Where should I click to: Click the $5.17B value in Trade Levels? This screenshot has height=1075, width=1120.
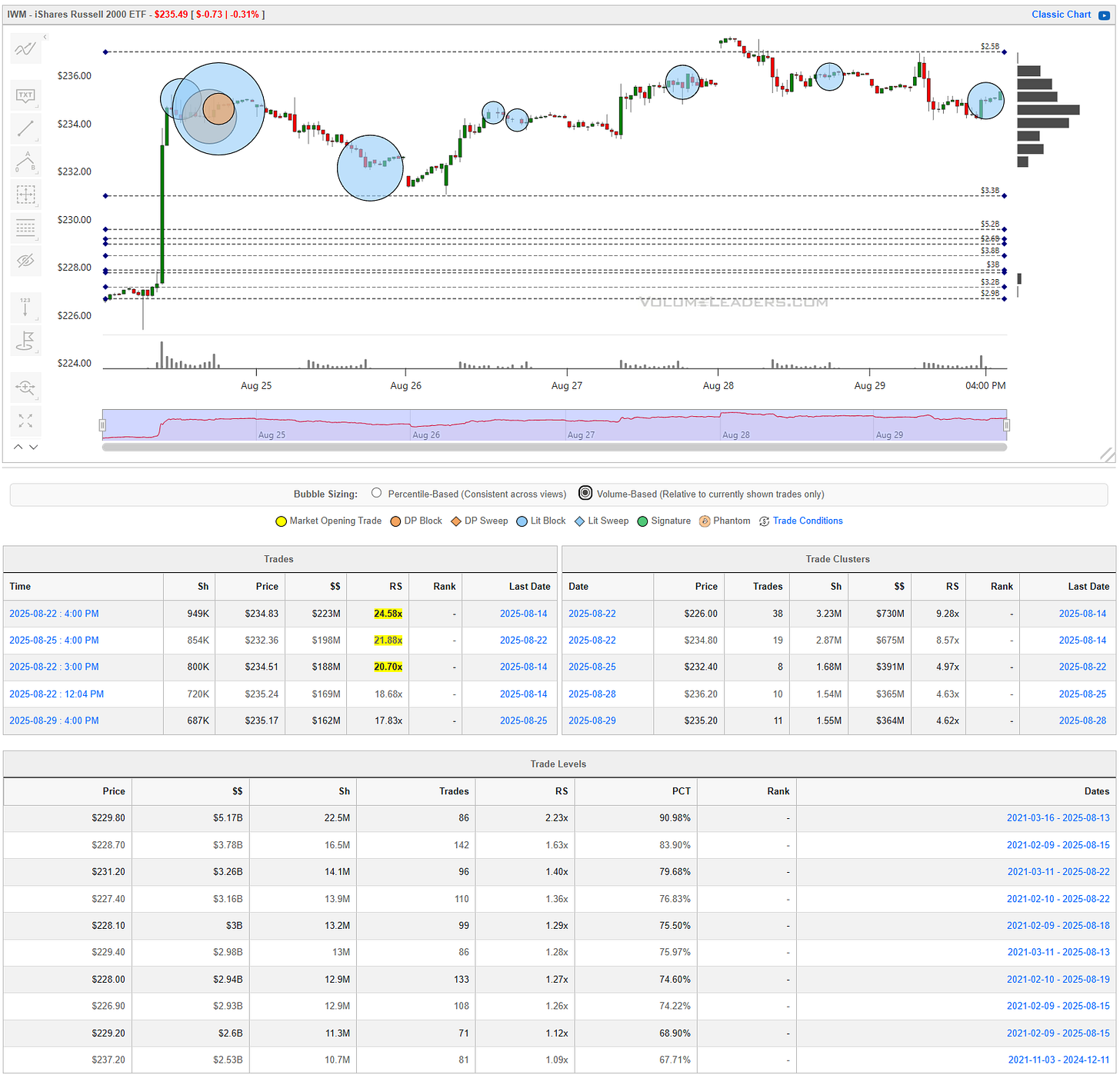pos(228,818)
